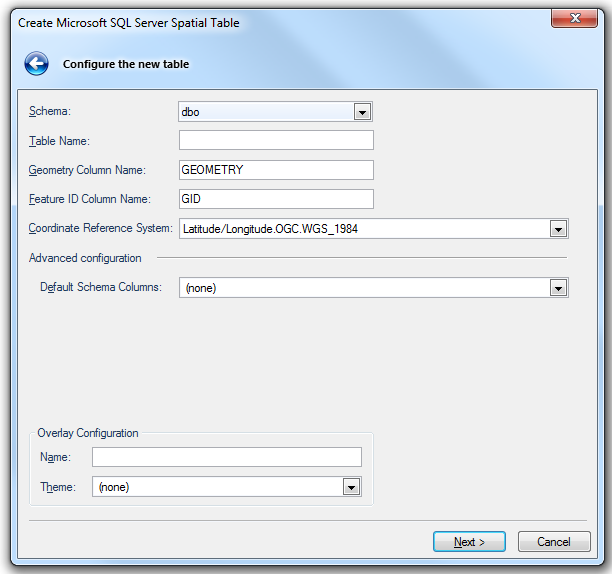Dismiss the dialog with Cancel
Image resolution: width=612 pixels, height=574 pixels.
coord(554,542)
